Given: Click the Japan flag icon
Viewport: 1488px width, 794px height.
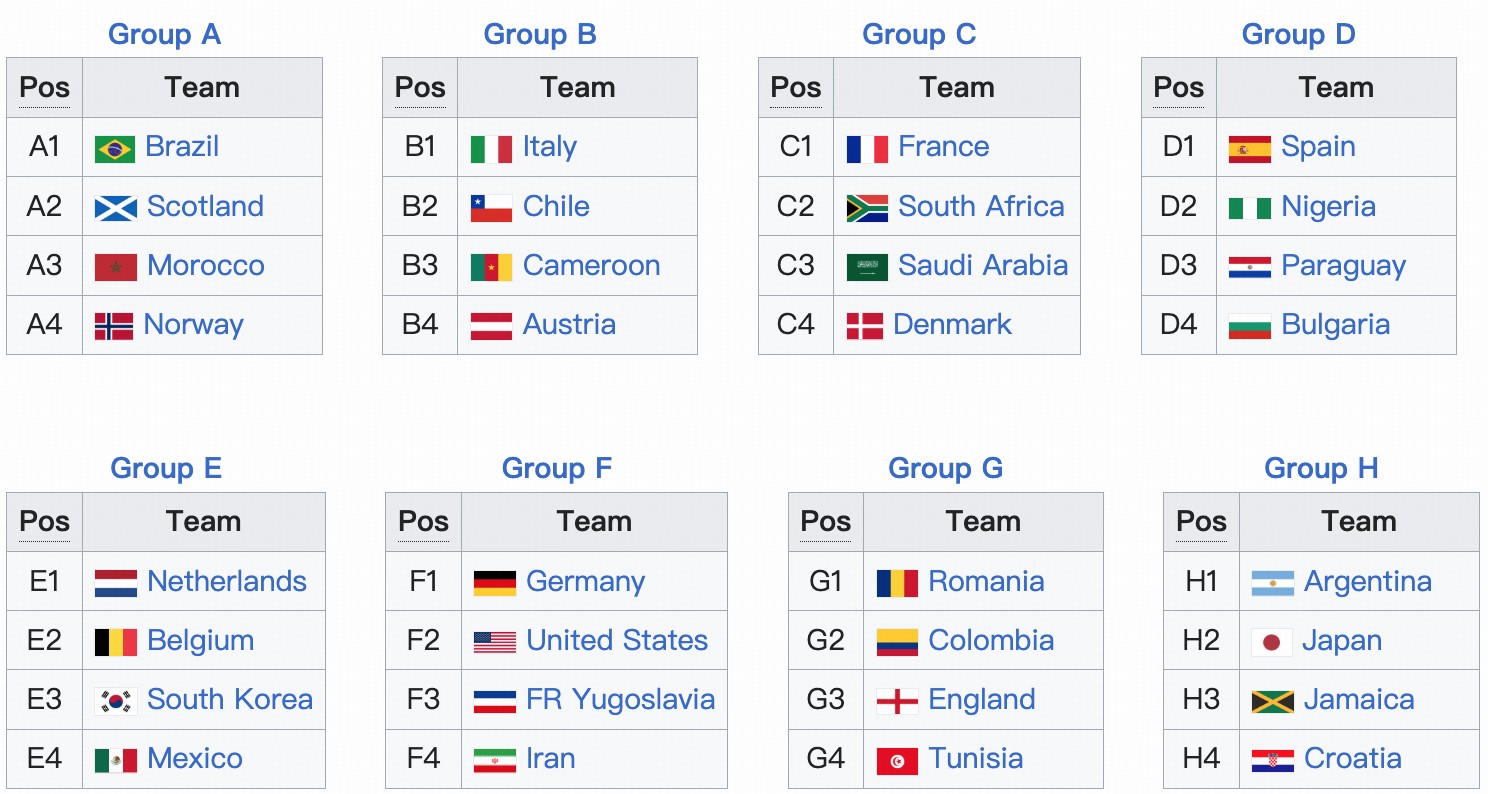Looking at the screenshot, I should [1272, 641].
